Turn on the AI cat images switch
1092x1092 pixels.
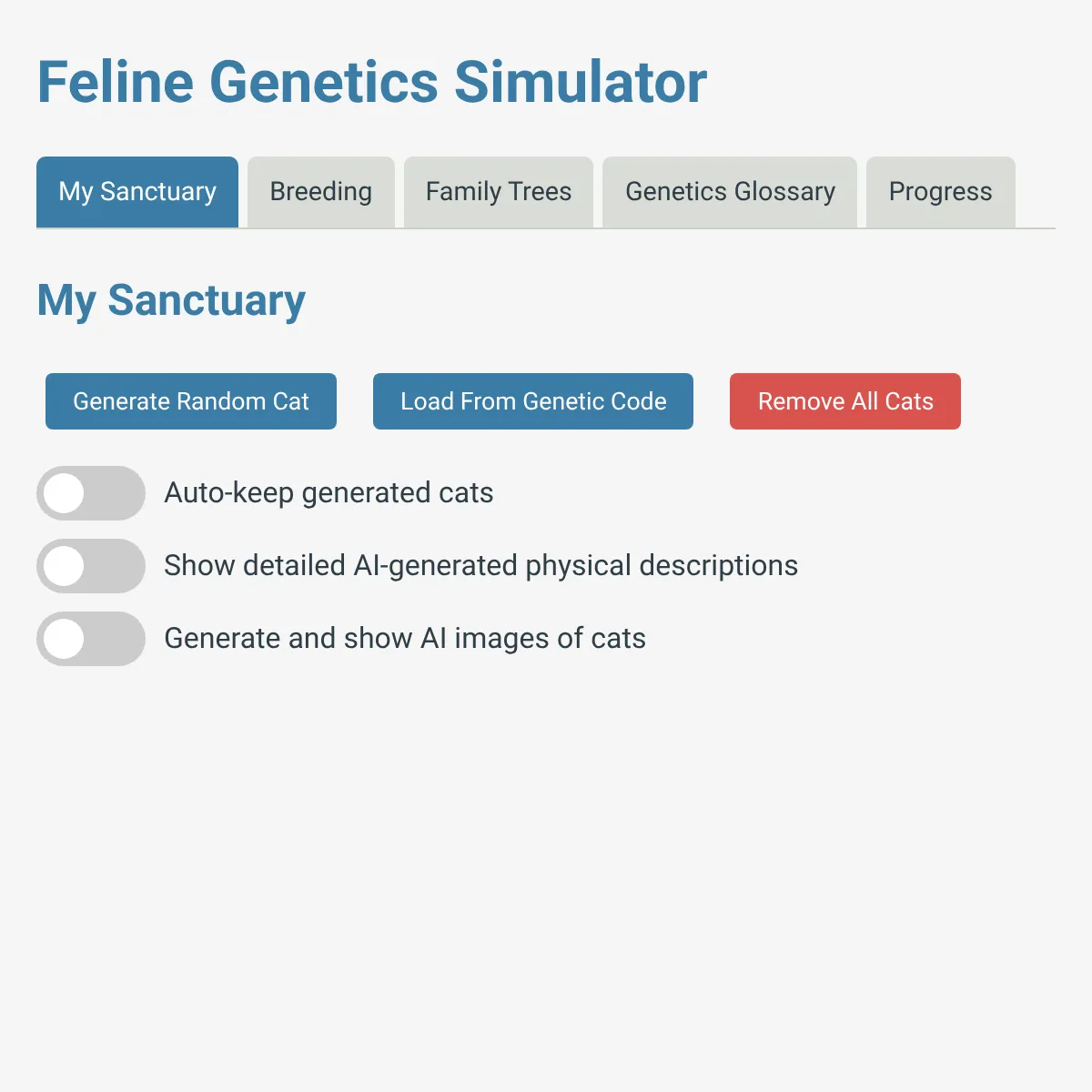(x=91, y=639)
